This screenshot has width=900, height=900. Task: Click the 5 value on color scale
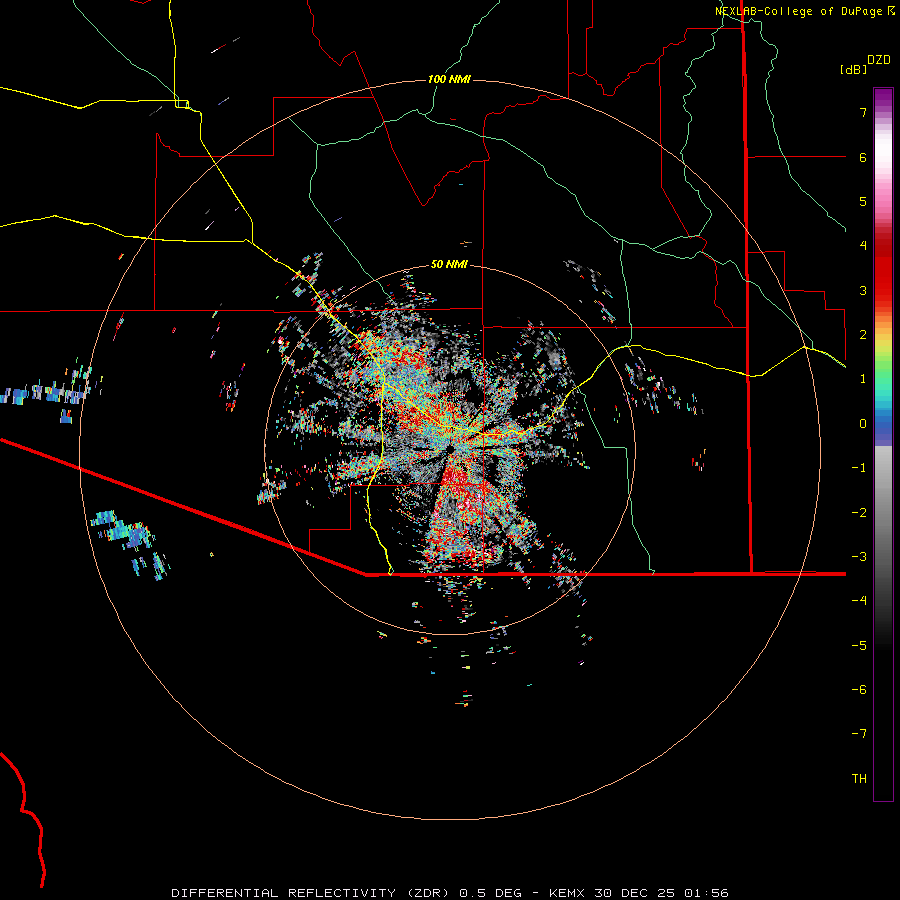coord(863,201)
